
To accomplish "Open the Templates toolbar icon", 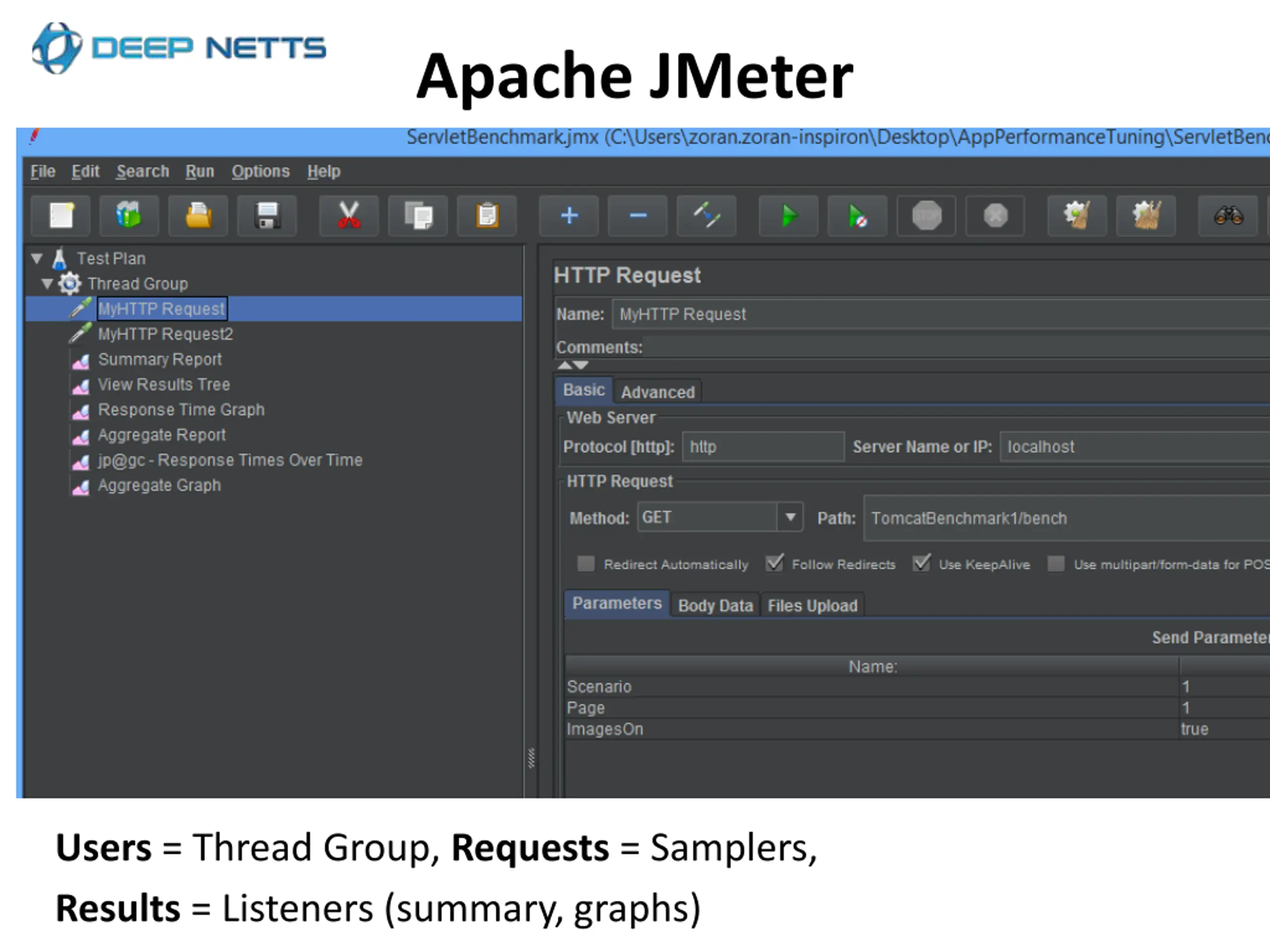I will point(129,216).
